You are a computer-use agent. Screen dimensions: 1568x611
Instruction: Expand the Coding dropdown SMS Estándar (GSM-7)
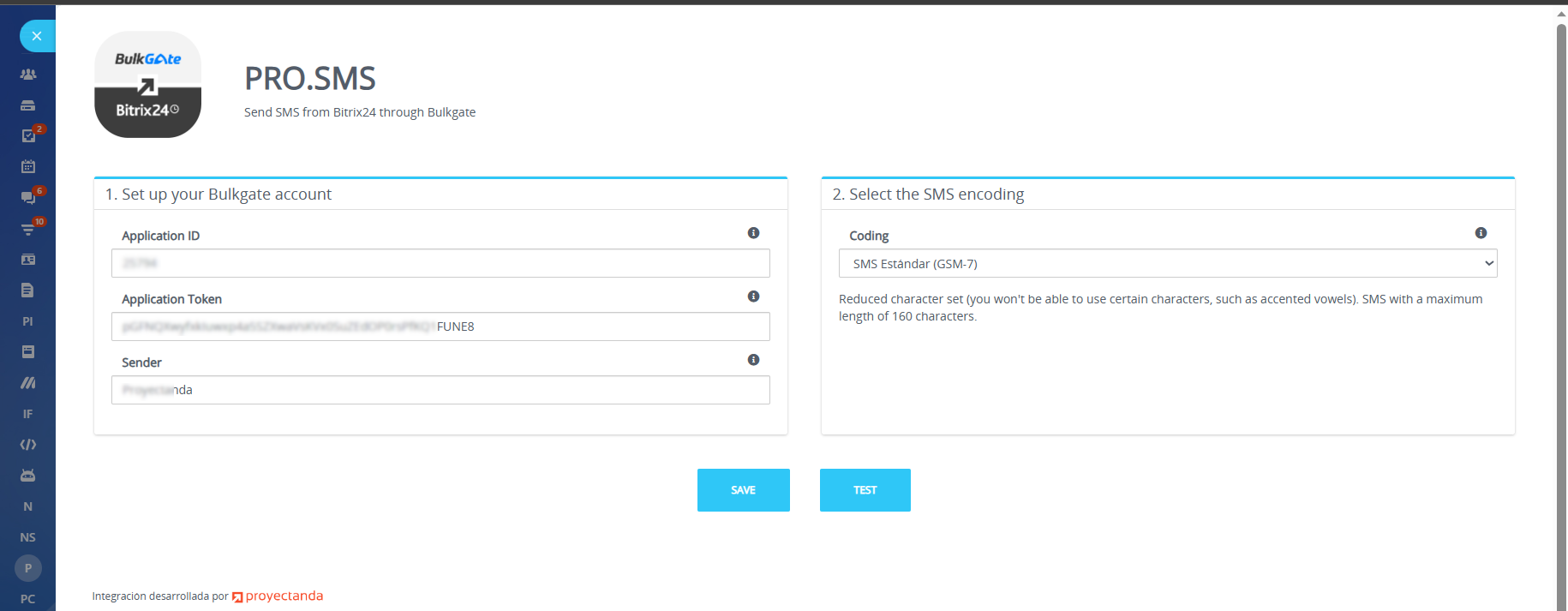click(x=1167, y=264)
